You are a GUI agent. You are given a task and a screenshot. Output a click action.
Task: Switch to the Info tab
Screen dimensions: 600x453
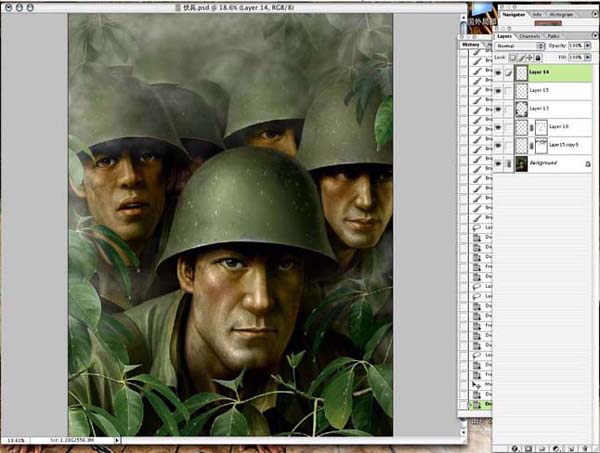pyautogui.click(x=537, y=14)
